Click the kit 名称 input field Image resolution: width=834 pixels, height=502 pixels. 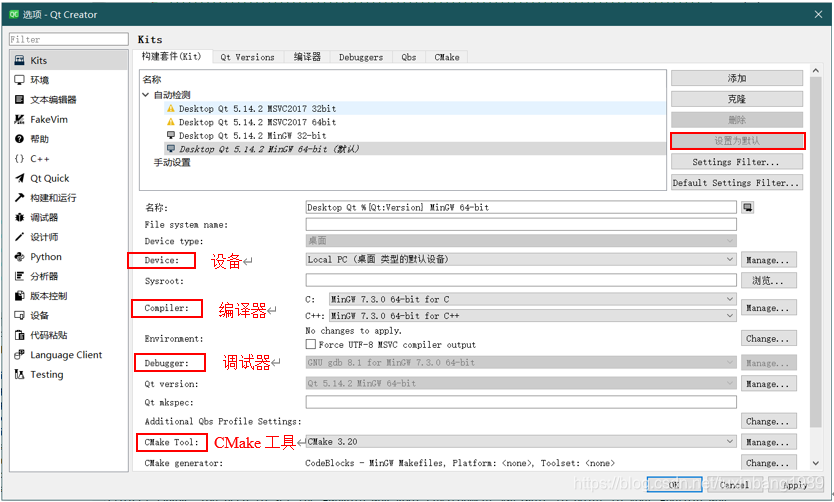click(x=521, y=207)
